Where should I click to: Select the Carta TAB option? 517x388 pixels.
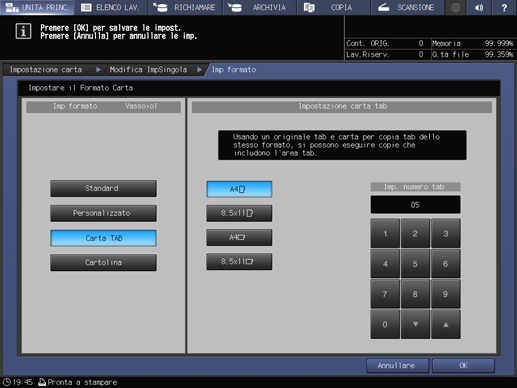103,238
